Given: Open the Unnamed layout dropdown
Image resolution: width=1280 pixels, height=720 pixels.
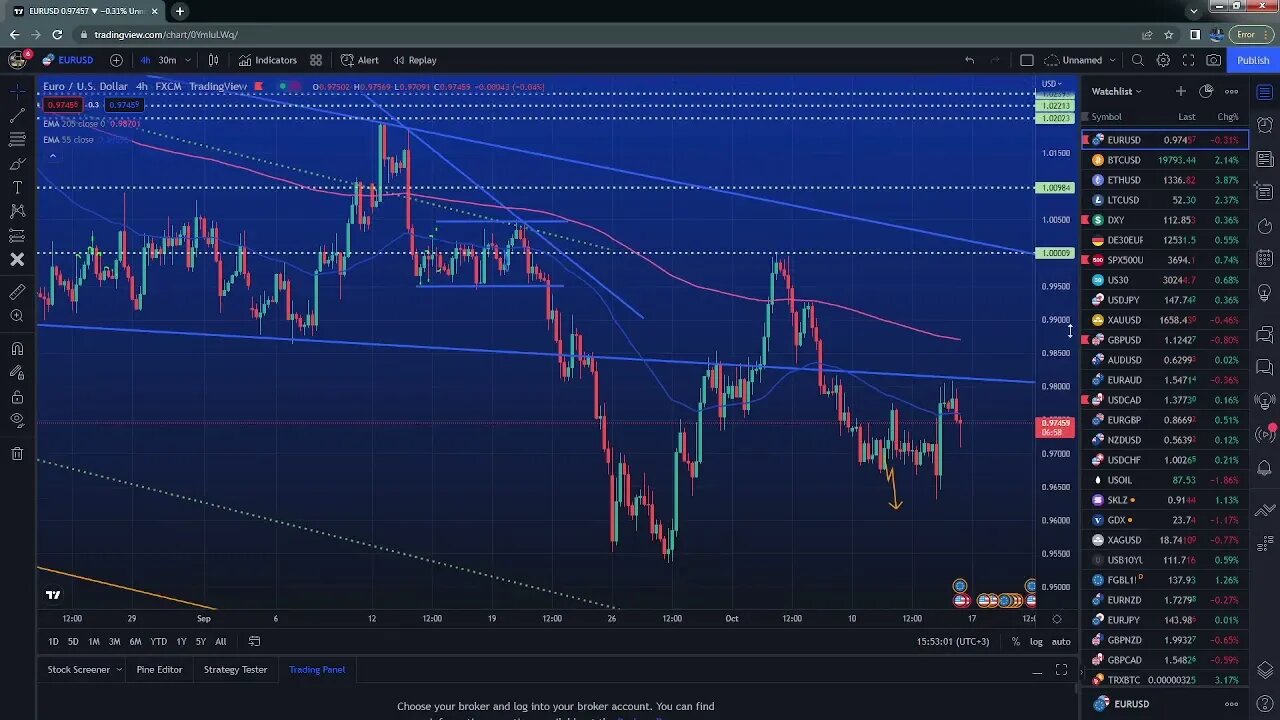Looking at the screenshot, I should coord(1080,60).
